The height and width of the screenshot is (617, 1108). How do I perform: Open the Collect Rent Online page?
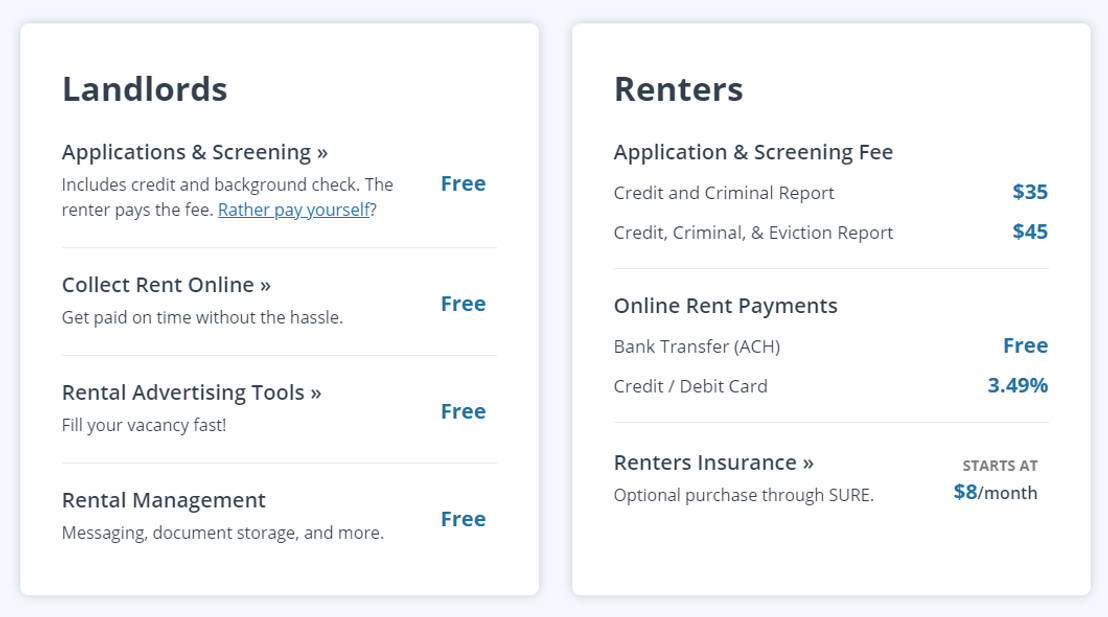[x=166, y=285]
